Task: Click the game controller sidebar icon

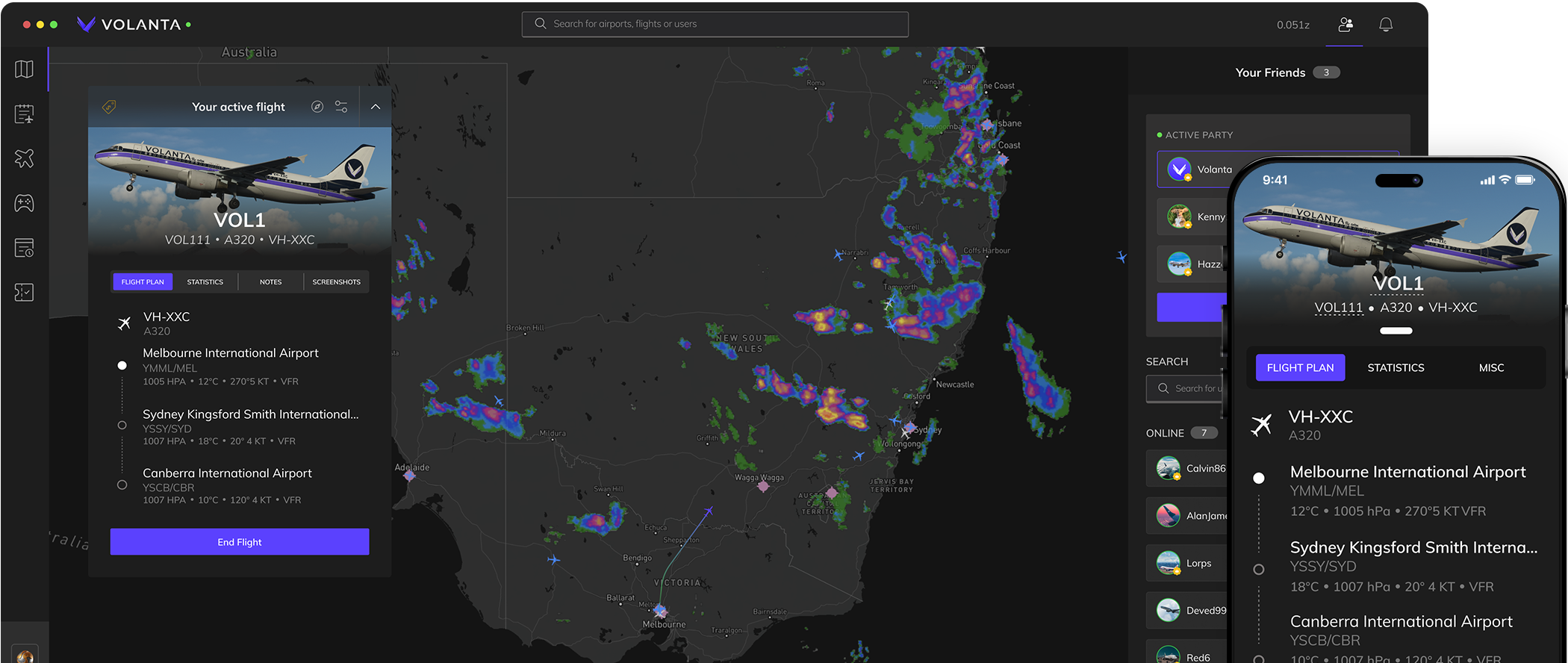Action: (x=24, y=203)
